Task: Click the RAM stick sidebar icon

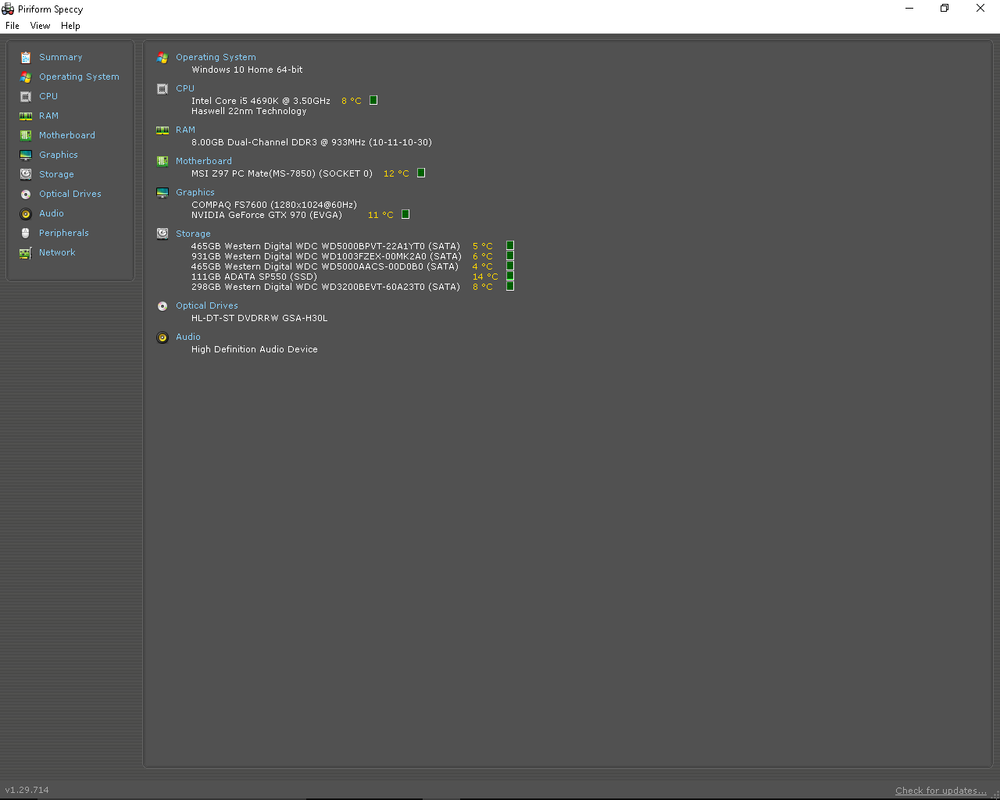Action: pyautogui.click(x=26, y=116)
